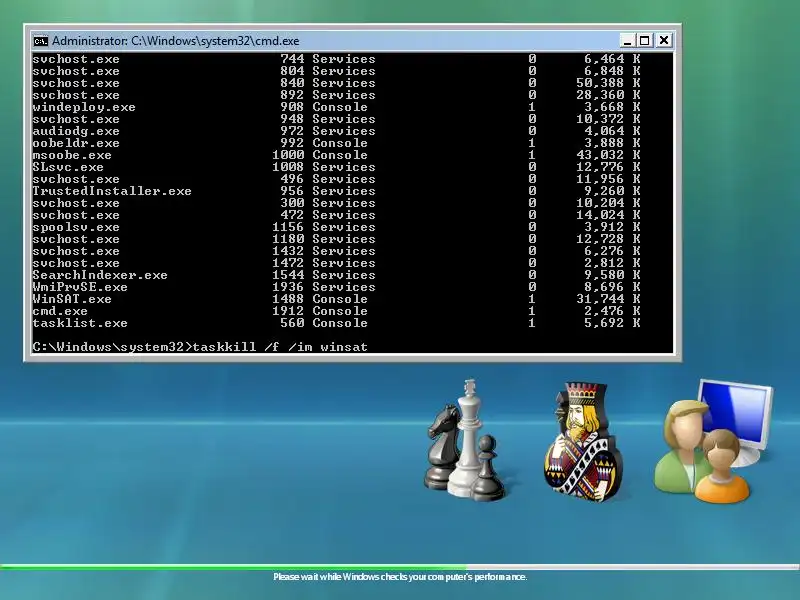Click PID 1912 of cmd.exe

(x=288, y=311)
